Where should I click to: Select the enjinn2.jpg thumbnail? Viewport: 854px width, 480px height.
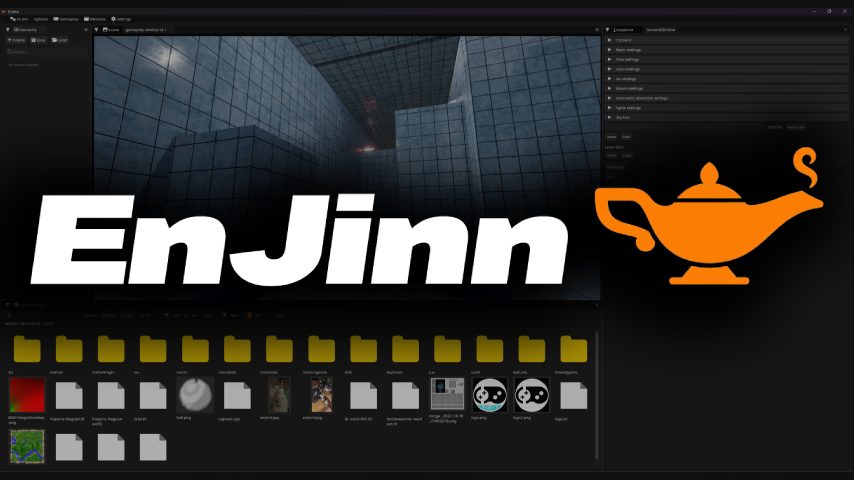[x=321, y=395]
